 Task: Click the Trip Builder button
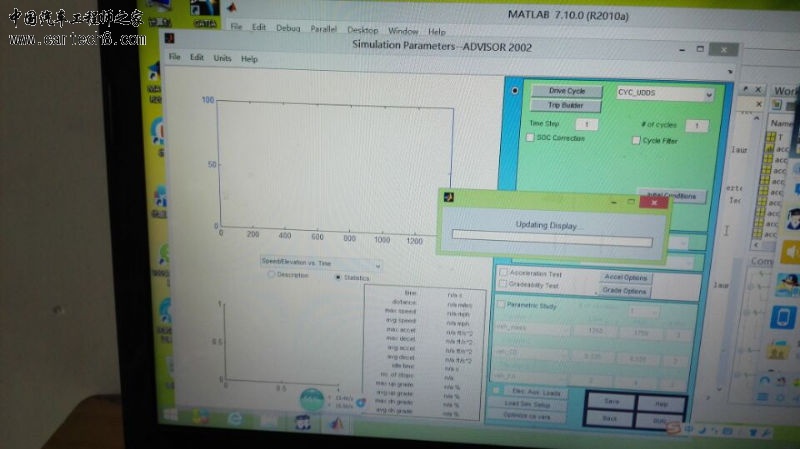click(565, 105)
